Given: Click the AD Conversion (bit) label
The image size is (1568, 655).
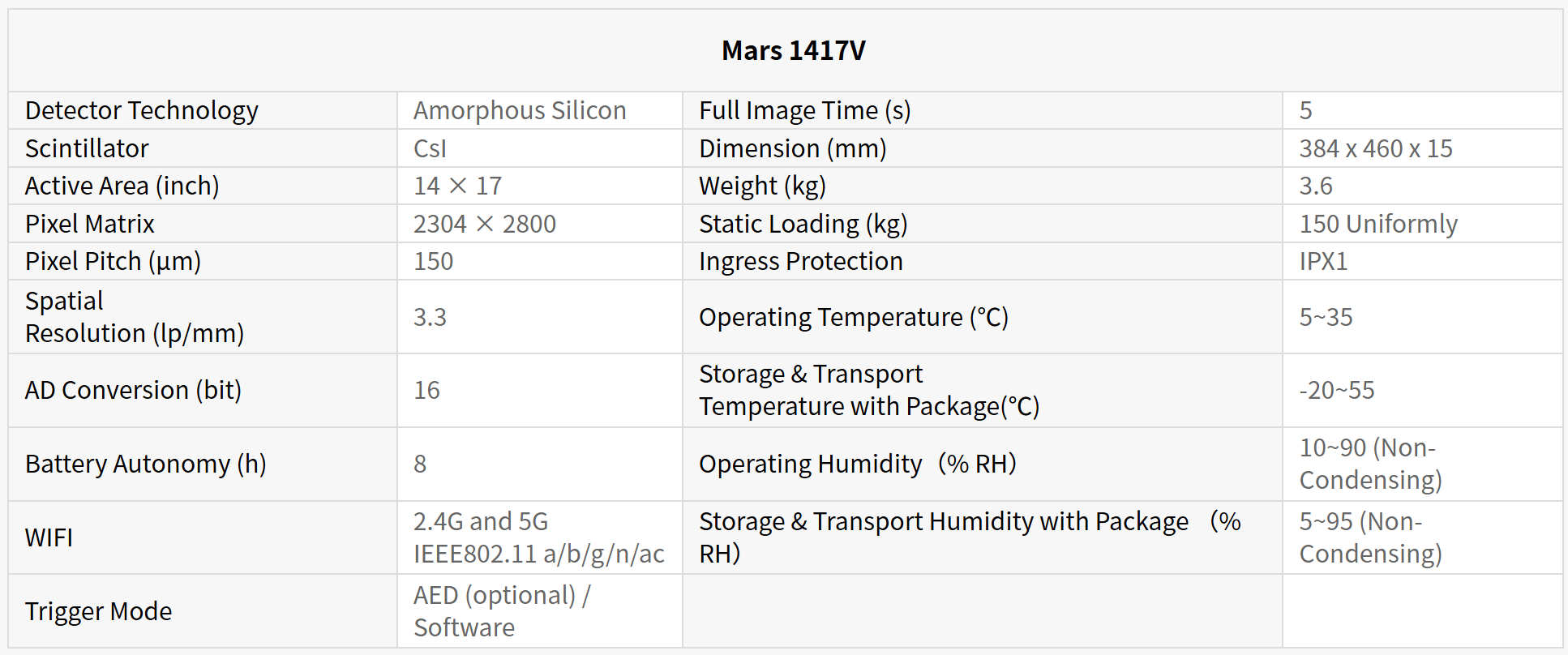Looking at the screenshot, I should click(x=133, y=391).
